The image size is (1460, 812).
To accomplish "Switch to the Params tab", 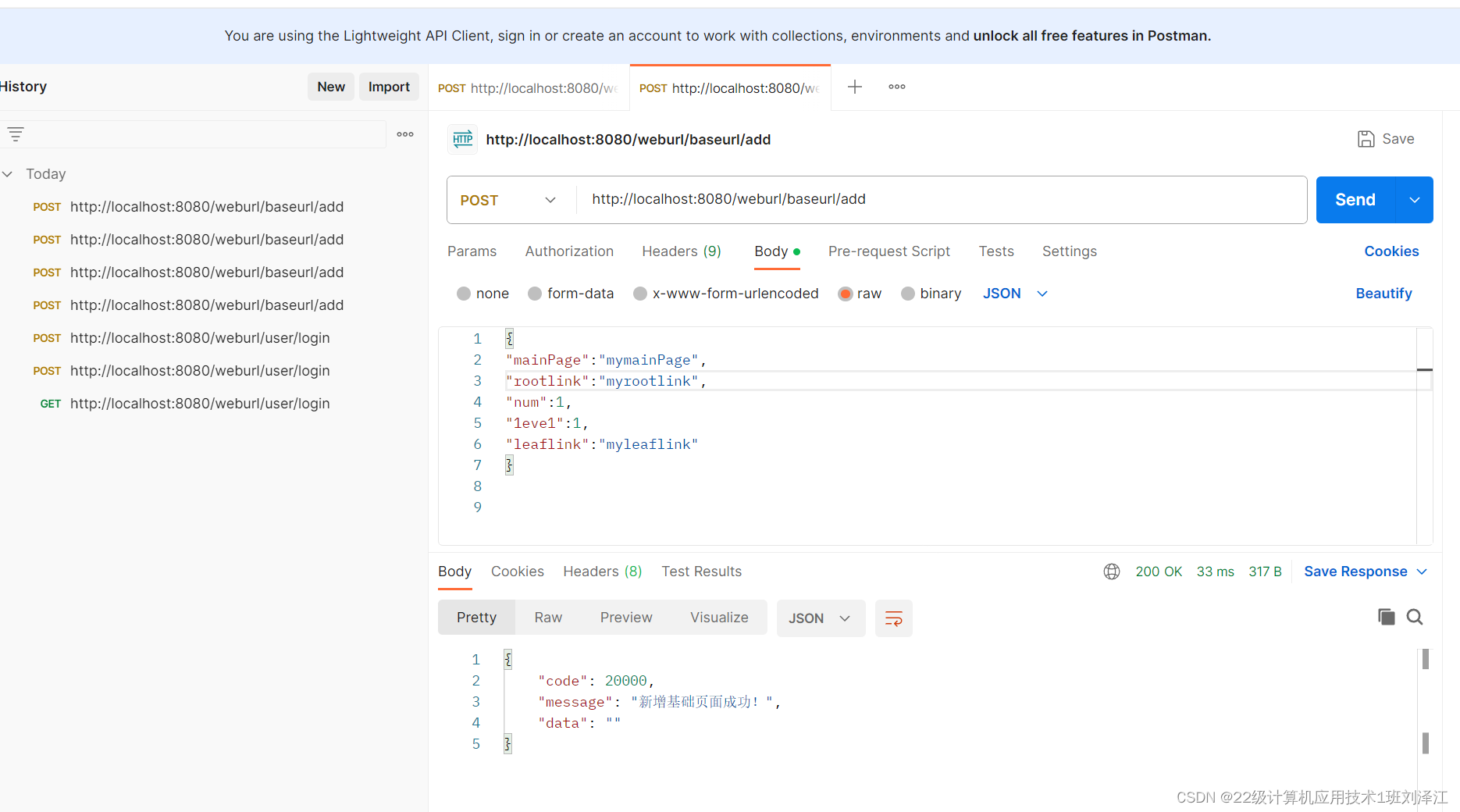I will (472, 251).
